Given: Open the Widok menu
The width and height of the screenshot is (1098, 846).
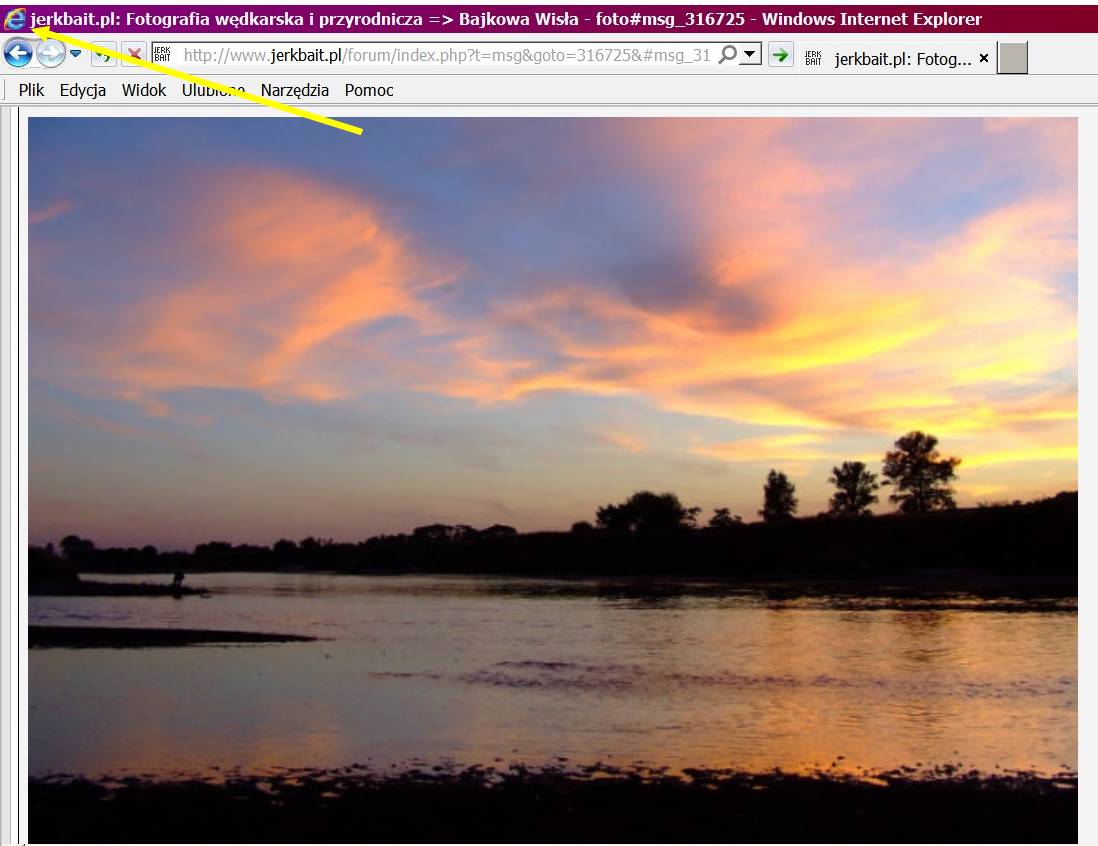Looking at the screenshot, I should point(144,90).
